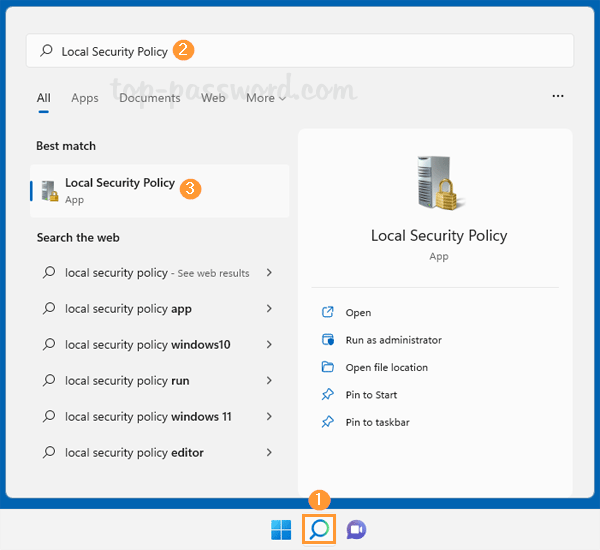
Task: Select 'local security policy run' web suggestion
Action: click(x=127, y=381)
